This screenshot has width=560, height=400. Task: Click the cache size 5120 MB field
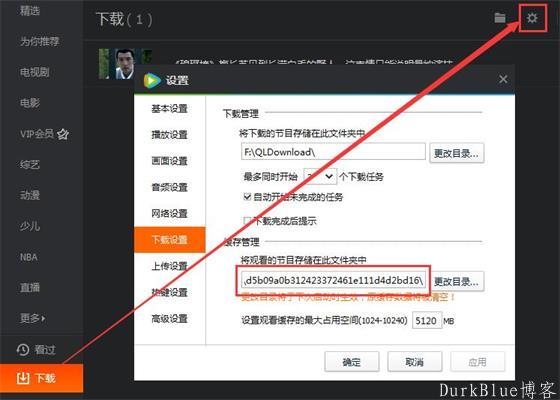click(x=427, y=320)
